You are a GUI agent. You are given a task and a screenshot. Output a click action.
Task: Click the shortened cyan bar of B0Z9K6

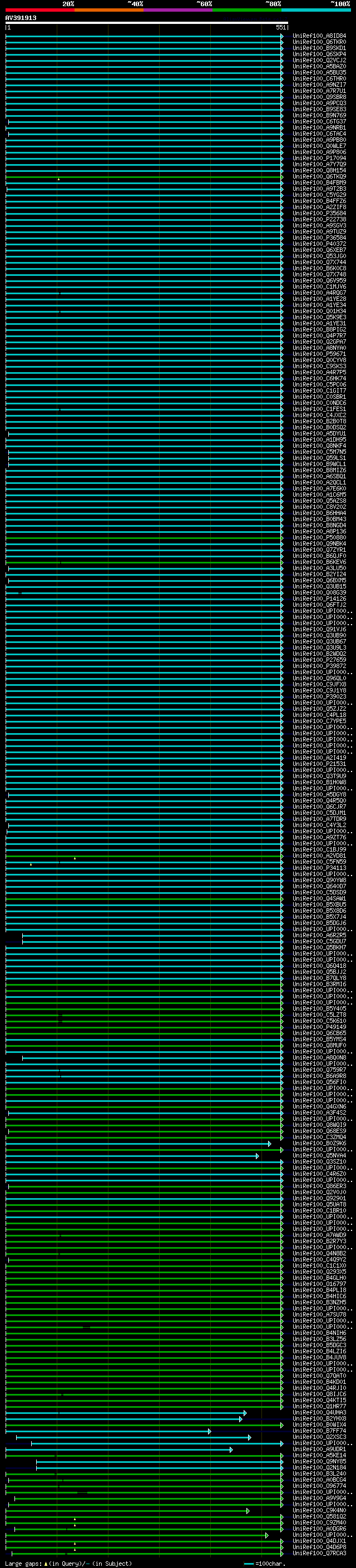(138, 1143)
